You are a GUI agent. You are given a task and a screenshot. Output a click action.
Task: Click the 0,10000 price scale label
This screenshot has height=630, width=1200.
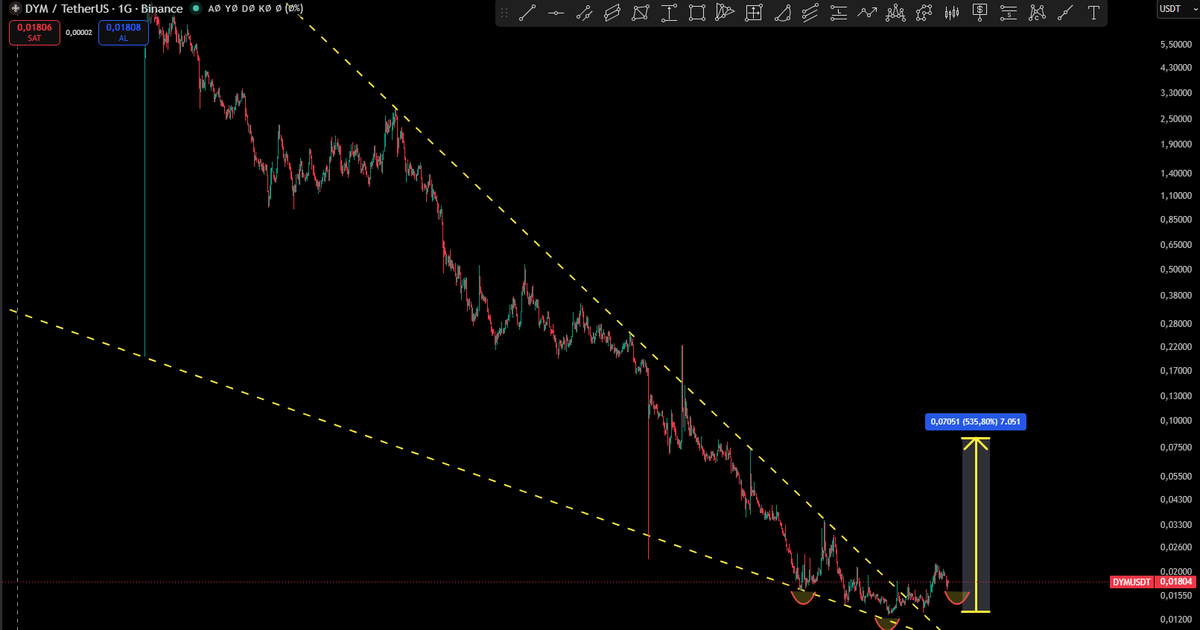pos(1175,421)
